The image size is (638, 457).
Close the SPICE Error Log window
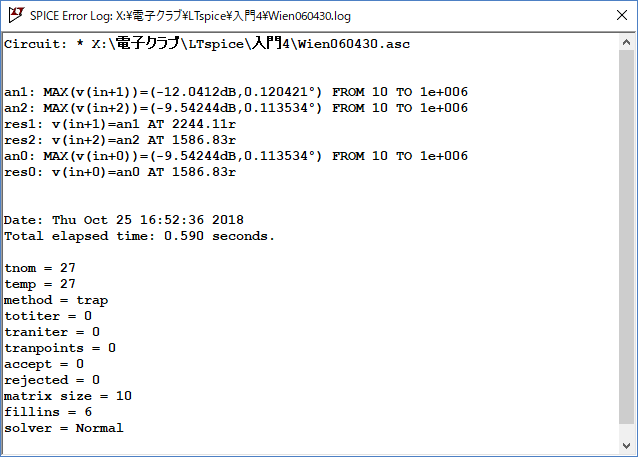pyautogui.click(x=622, y=15)
